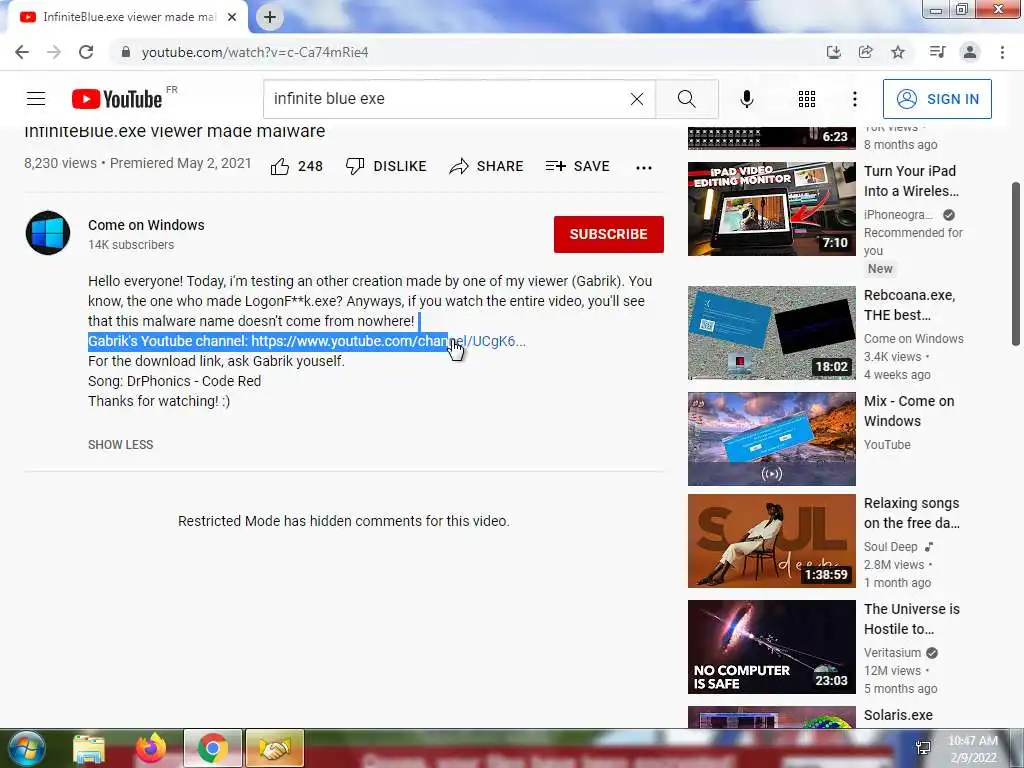Open Firefox from taskbar
The image size is (1024, 768).
pos(150,748)
